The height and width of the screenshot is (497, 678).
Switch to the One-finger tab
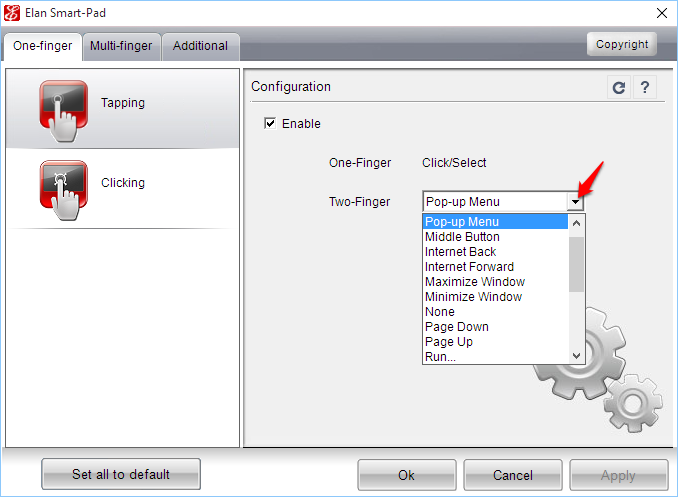[x=43, y=46]
